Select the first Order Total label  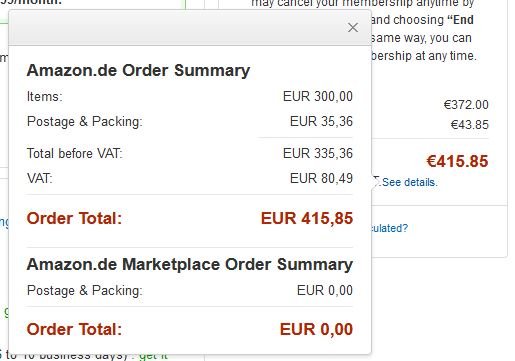coord(74,219)
